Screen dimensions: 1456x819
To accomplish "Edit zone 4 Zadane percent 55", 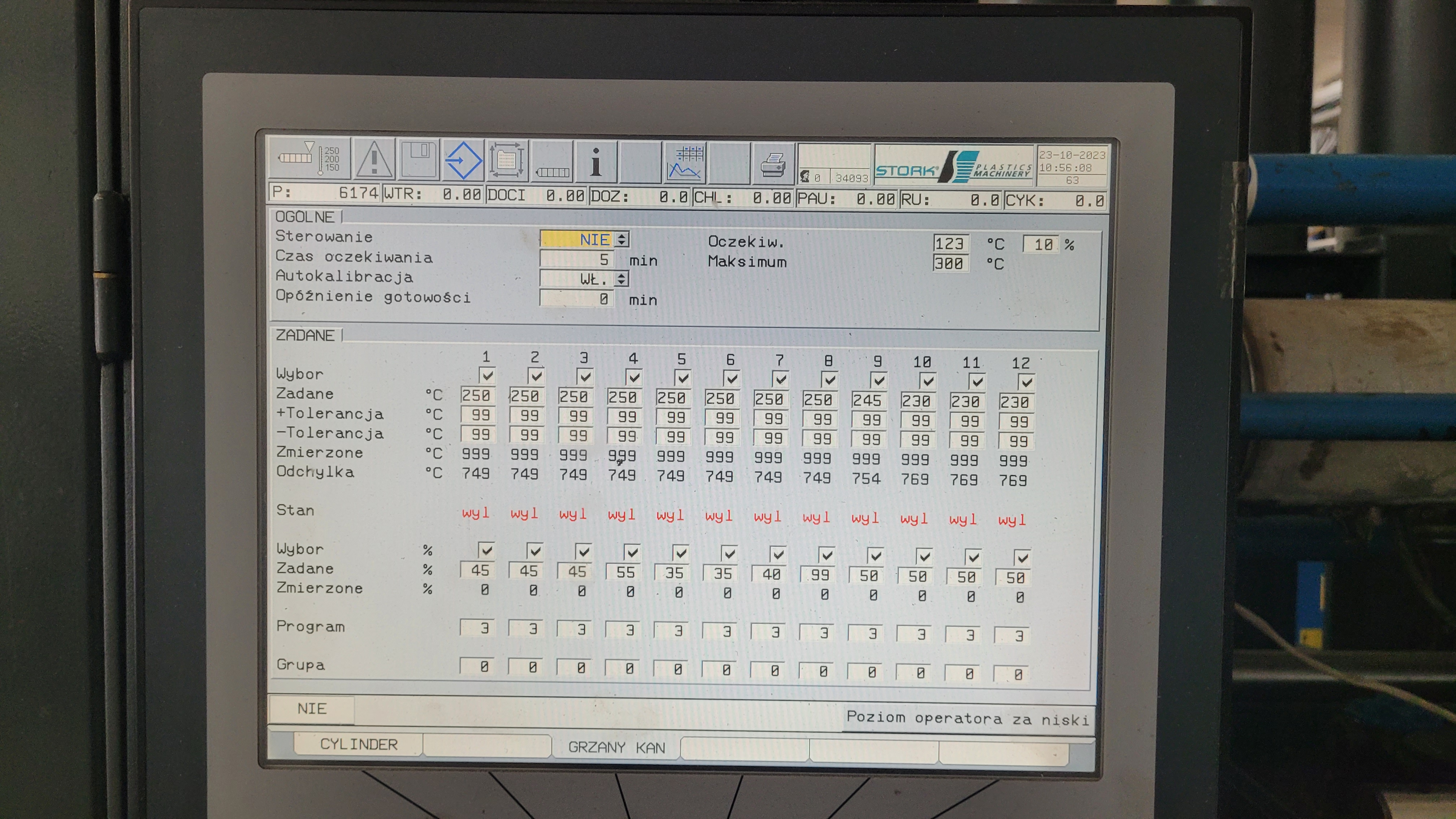I will tap(623, 572).
